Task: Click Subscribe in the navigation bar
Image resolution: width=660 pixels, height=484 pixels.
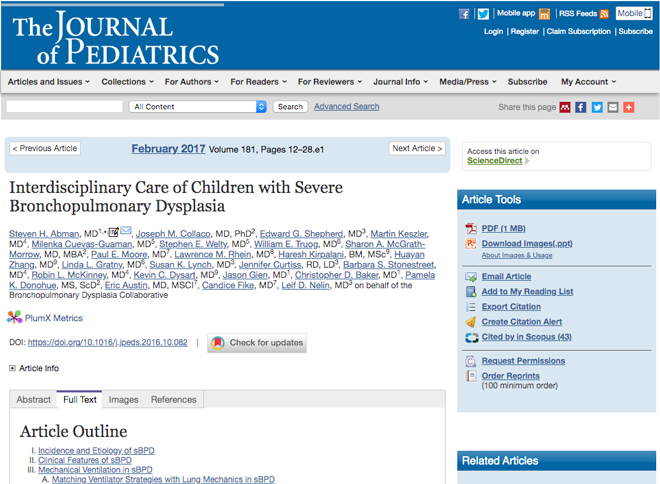Action: (527, 82)
